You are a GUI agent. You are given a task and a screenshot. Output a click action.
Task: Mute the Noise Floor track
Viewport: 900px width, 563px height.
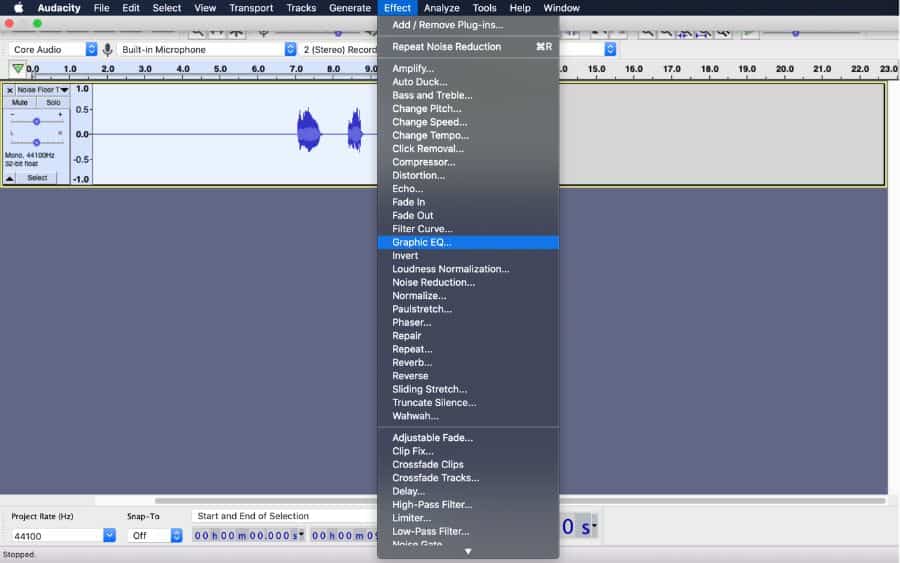click(20, 103)
